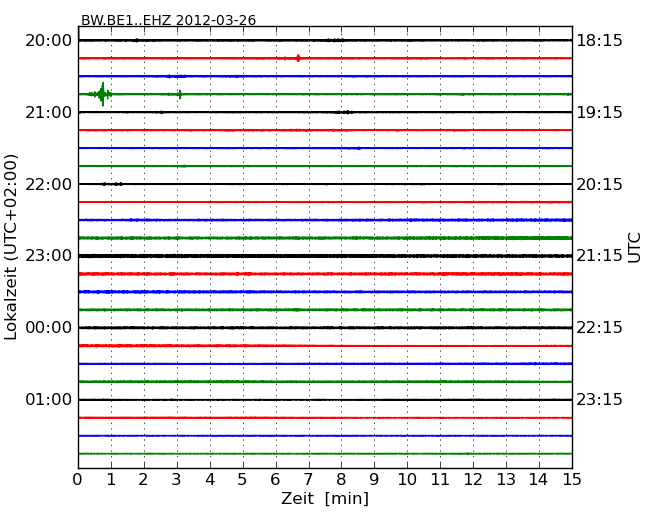Image resolution: width=650 pixels, height=520 pixels.
Task: Click the 01:00 local time label
Action: tap(49, 399)
